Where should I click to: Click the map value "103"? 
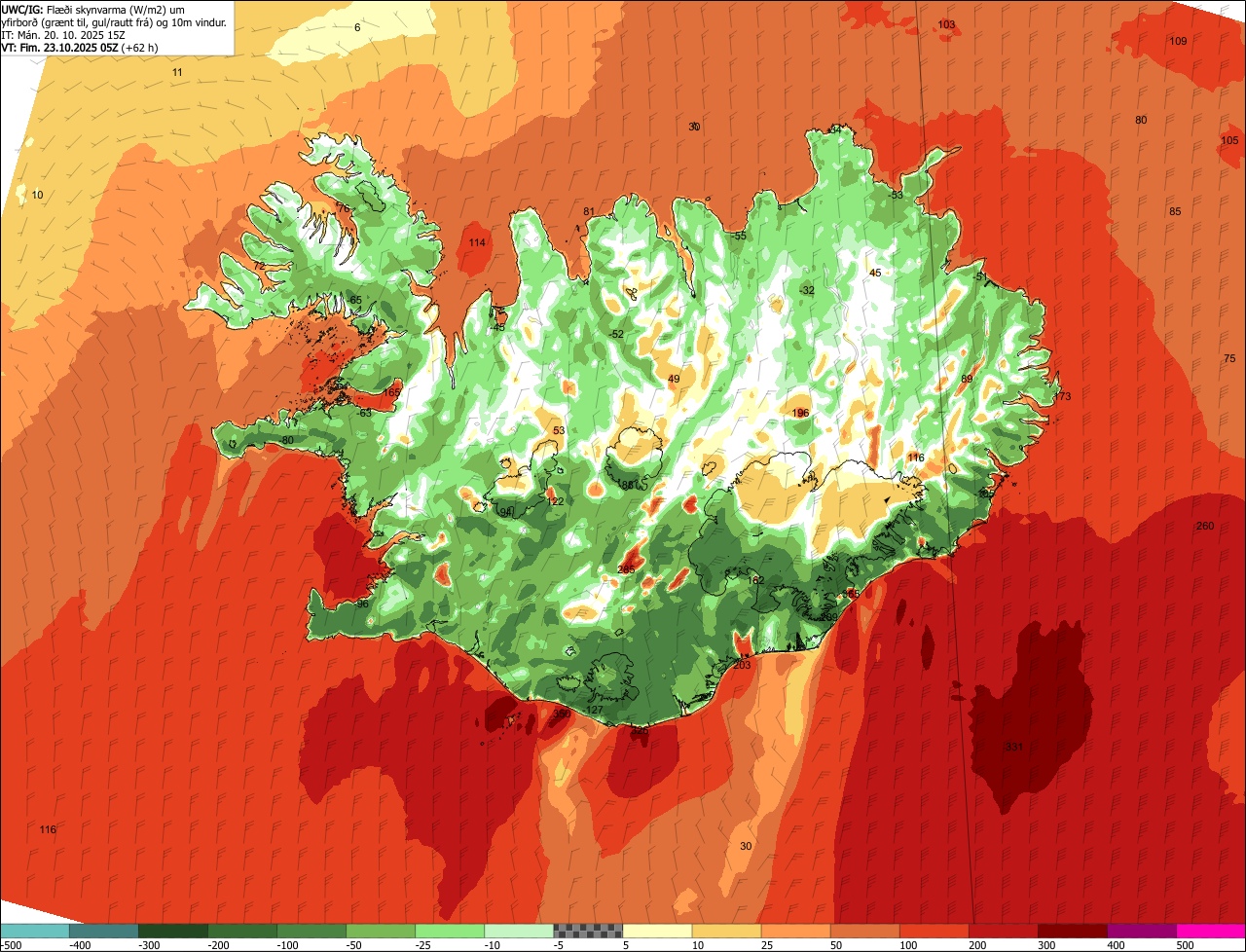coord(946,24)
